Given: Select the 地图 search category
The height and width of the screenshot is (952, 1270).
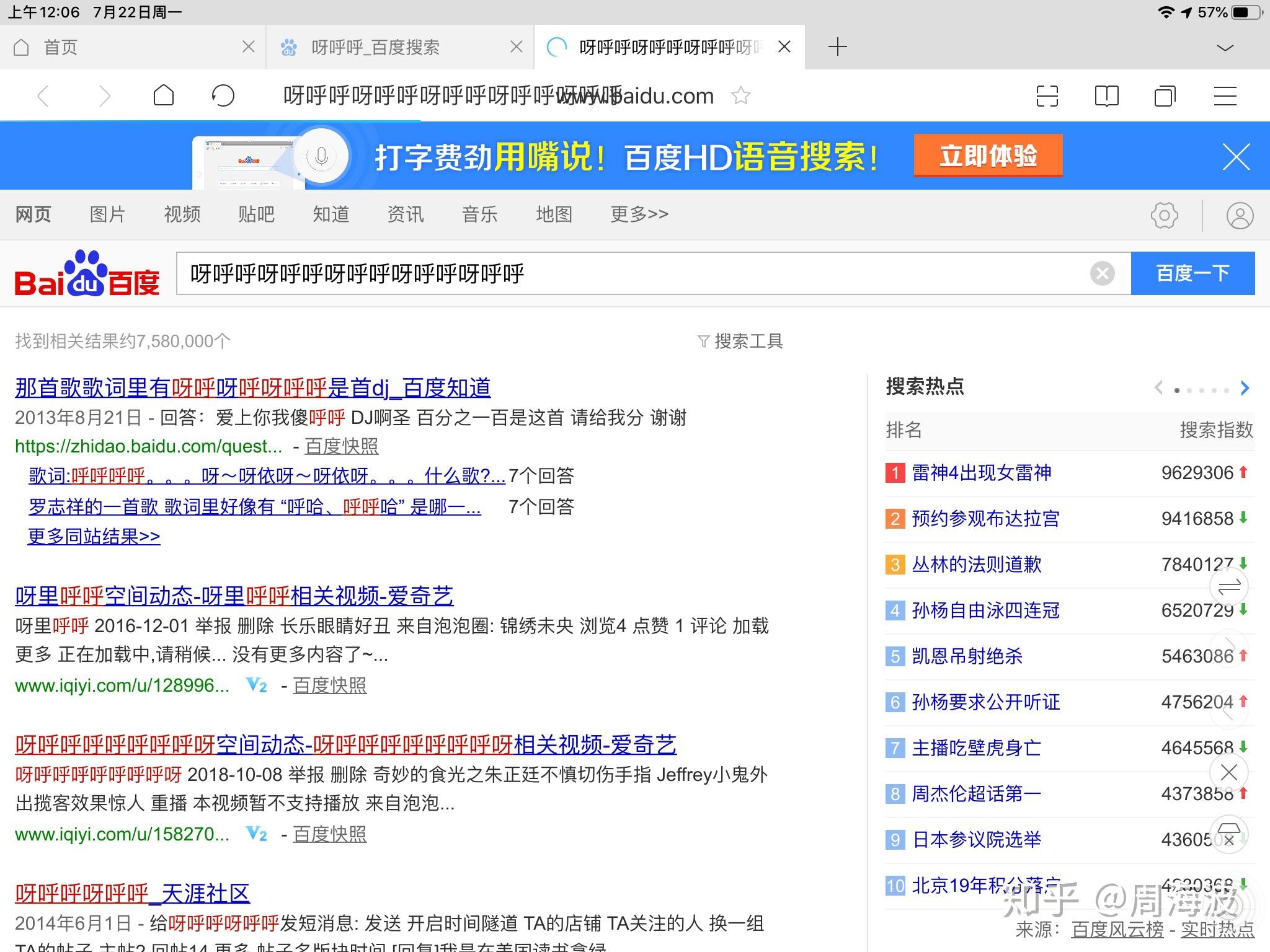Looking at the screenshot, I should (x=554, y=214).
